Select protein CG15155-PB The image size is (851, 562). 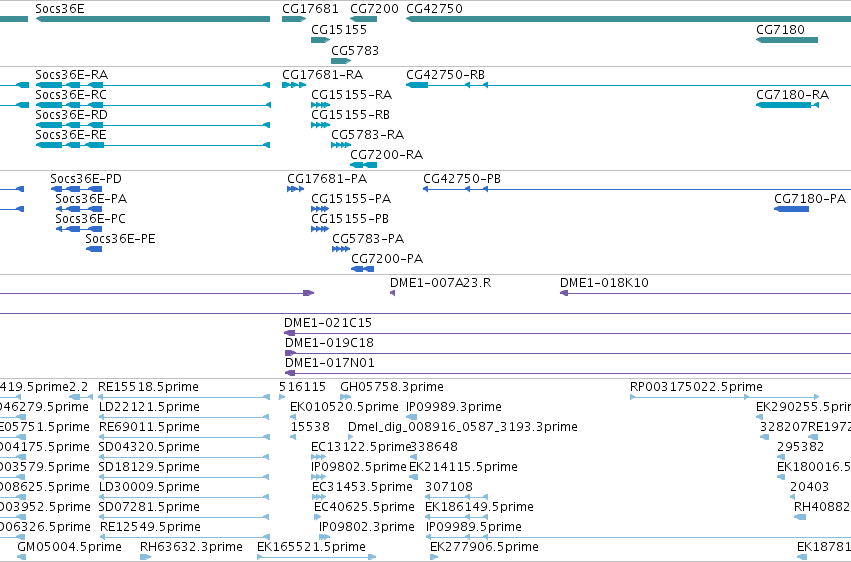click(x=320, y=229)
